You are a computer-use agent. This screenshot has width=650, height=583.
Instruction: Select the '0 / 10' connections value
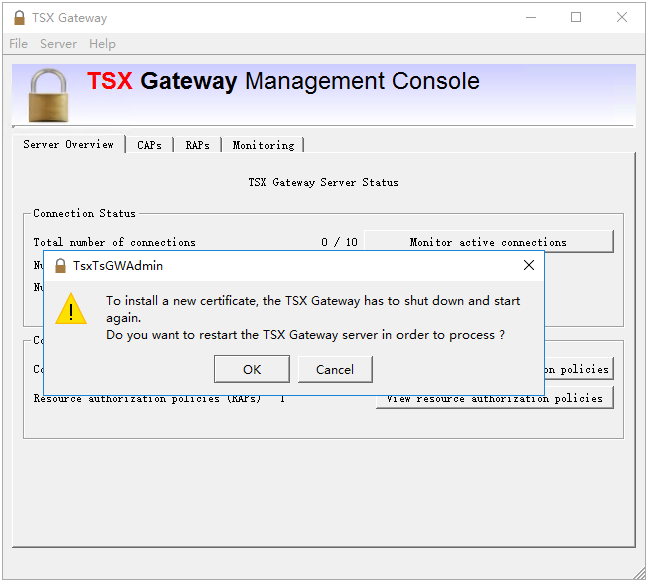(x=339, y=242)
